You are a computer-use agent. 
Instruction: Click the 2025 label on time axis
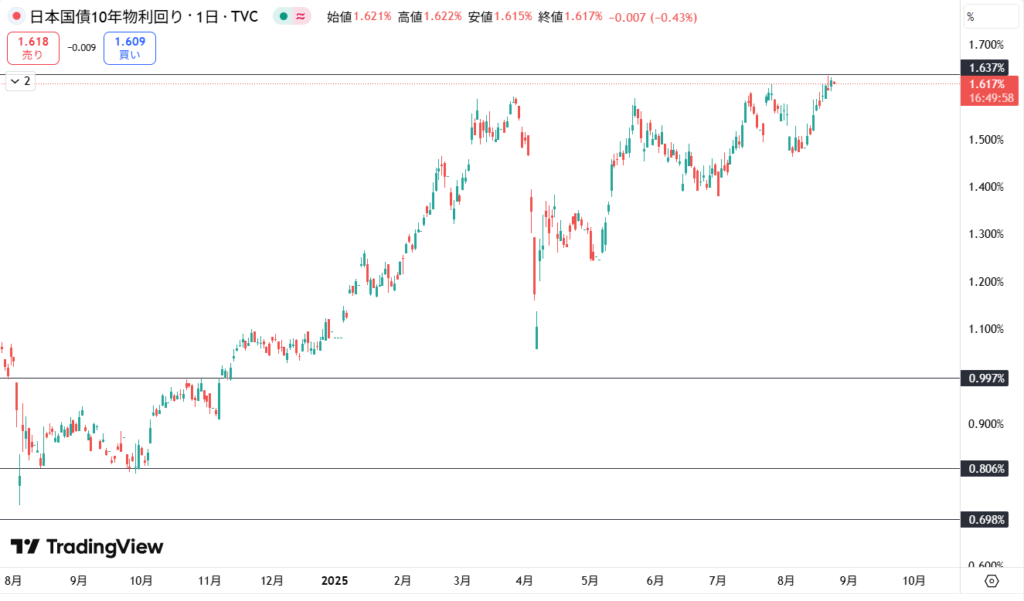[x=334, y=581]
